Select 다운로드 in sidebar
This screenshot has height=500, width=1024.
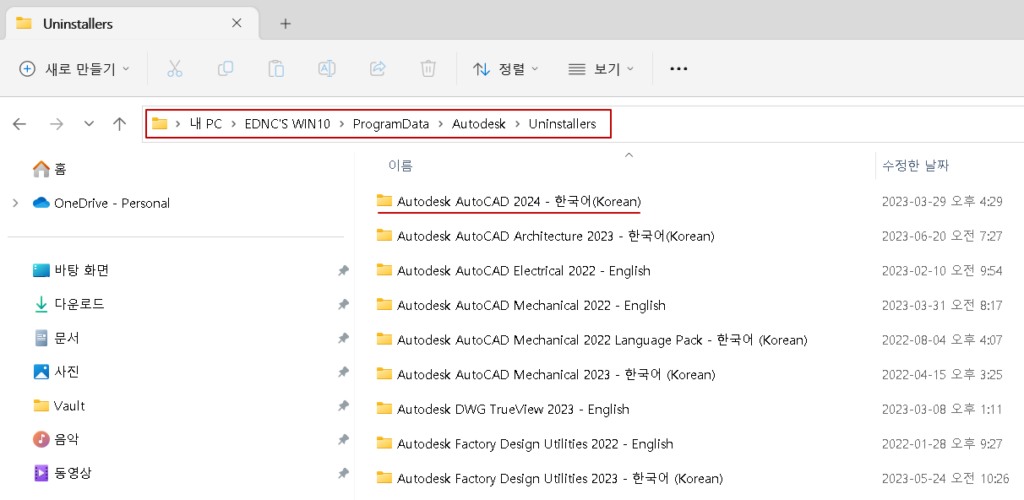(69, 304)
